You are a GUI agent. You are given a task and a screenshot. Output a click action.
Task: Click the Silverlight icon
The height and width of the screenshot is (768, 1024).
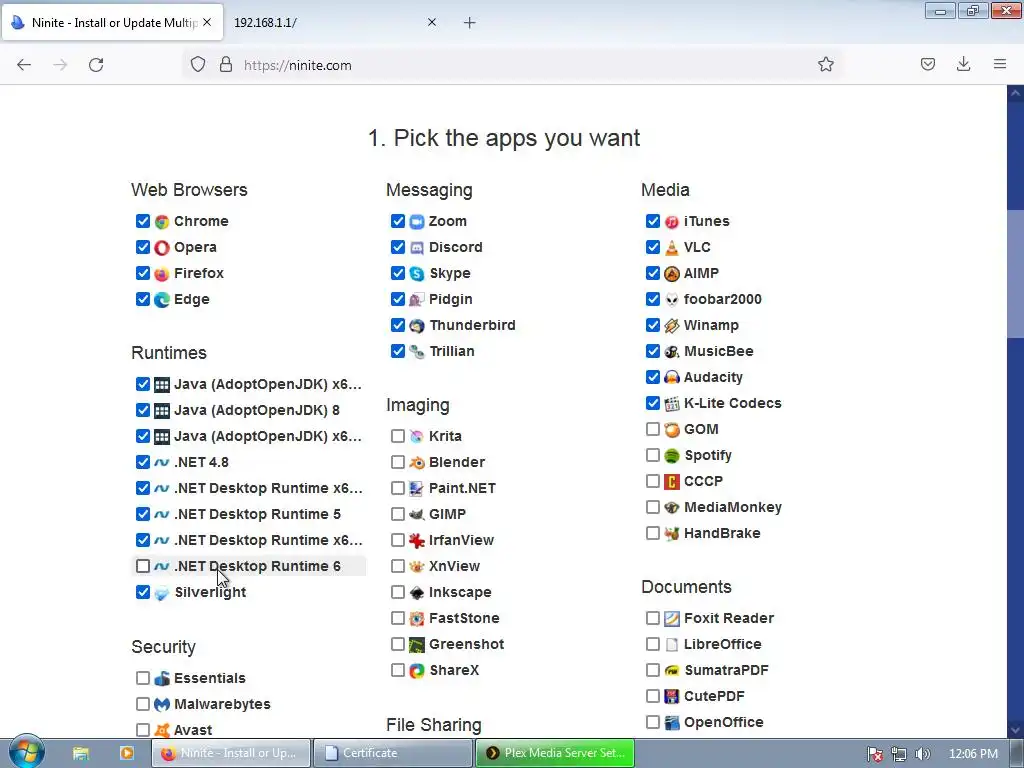[161, 592]
